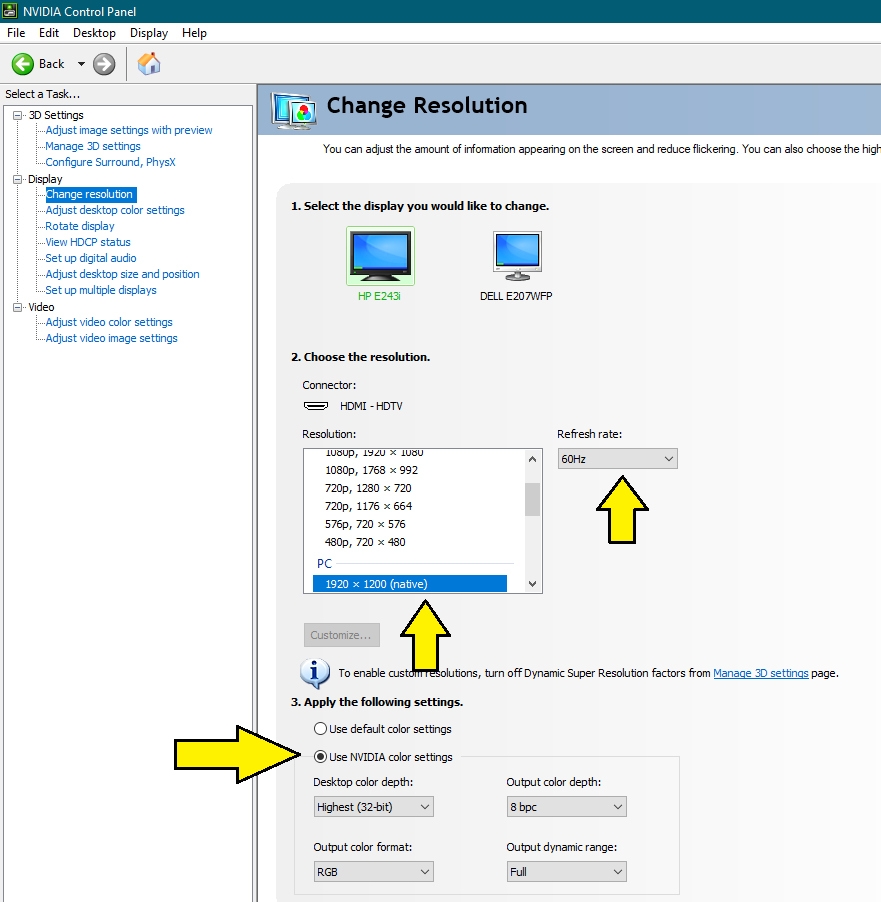Click the grey Forward arrow icon

(104, 64)
